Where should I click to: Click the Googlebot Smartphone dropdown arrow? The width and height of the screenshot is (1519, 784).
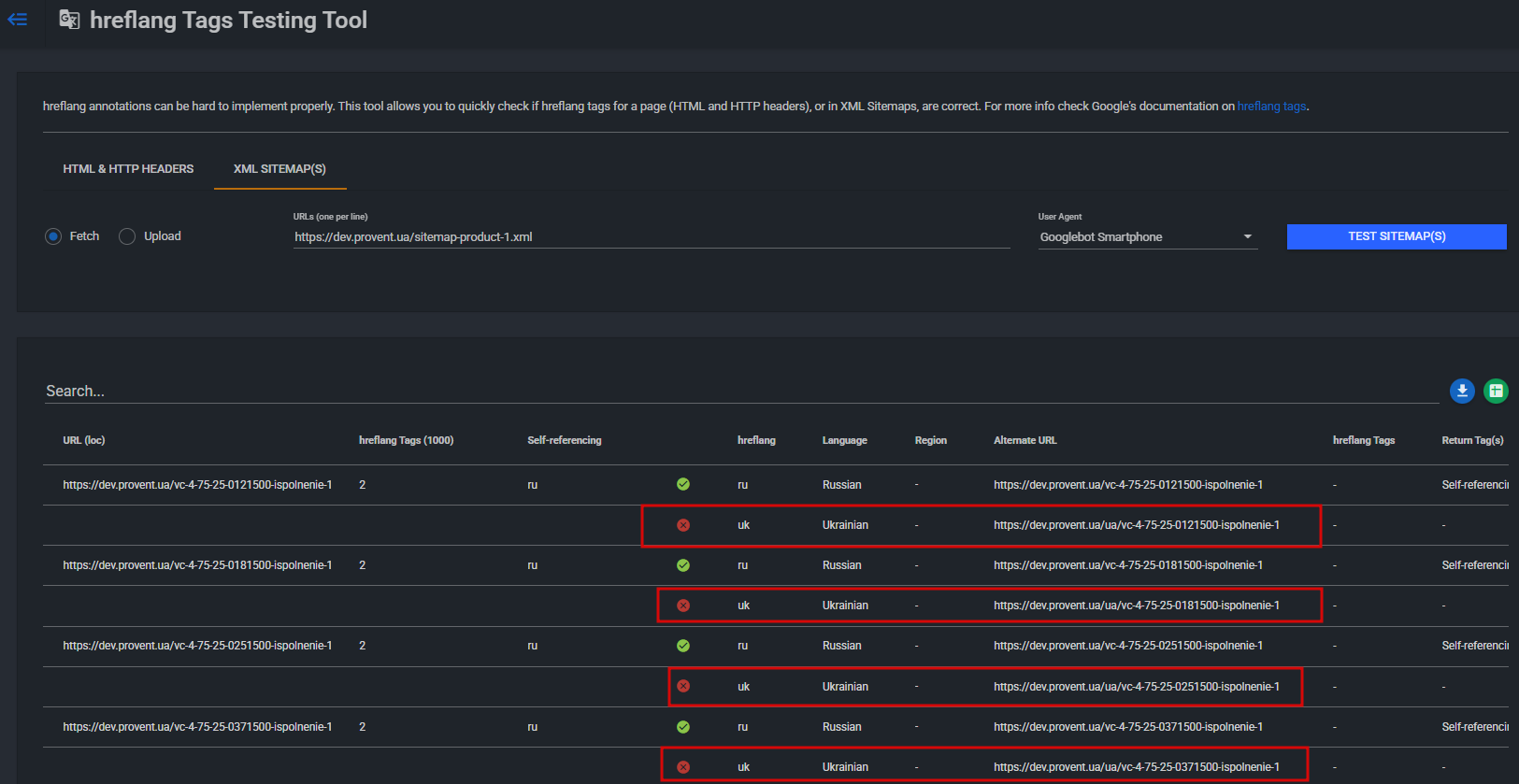[x=1247, y=236]
